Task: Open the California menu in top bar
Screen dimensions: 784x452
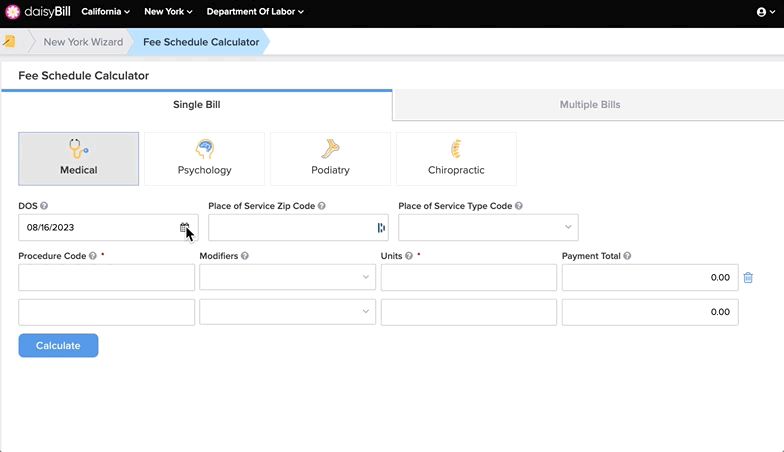Action: [106, 12]
